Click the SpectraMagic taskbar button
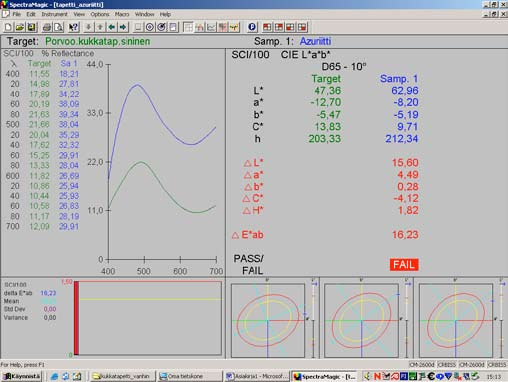The width and height of the screenshot is (508, 382). [325, 376]
